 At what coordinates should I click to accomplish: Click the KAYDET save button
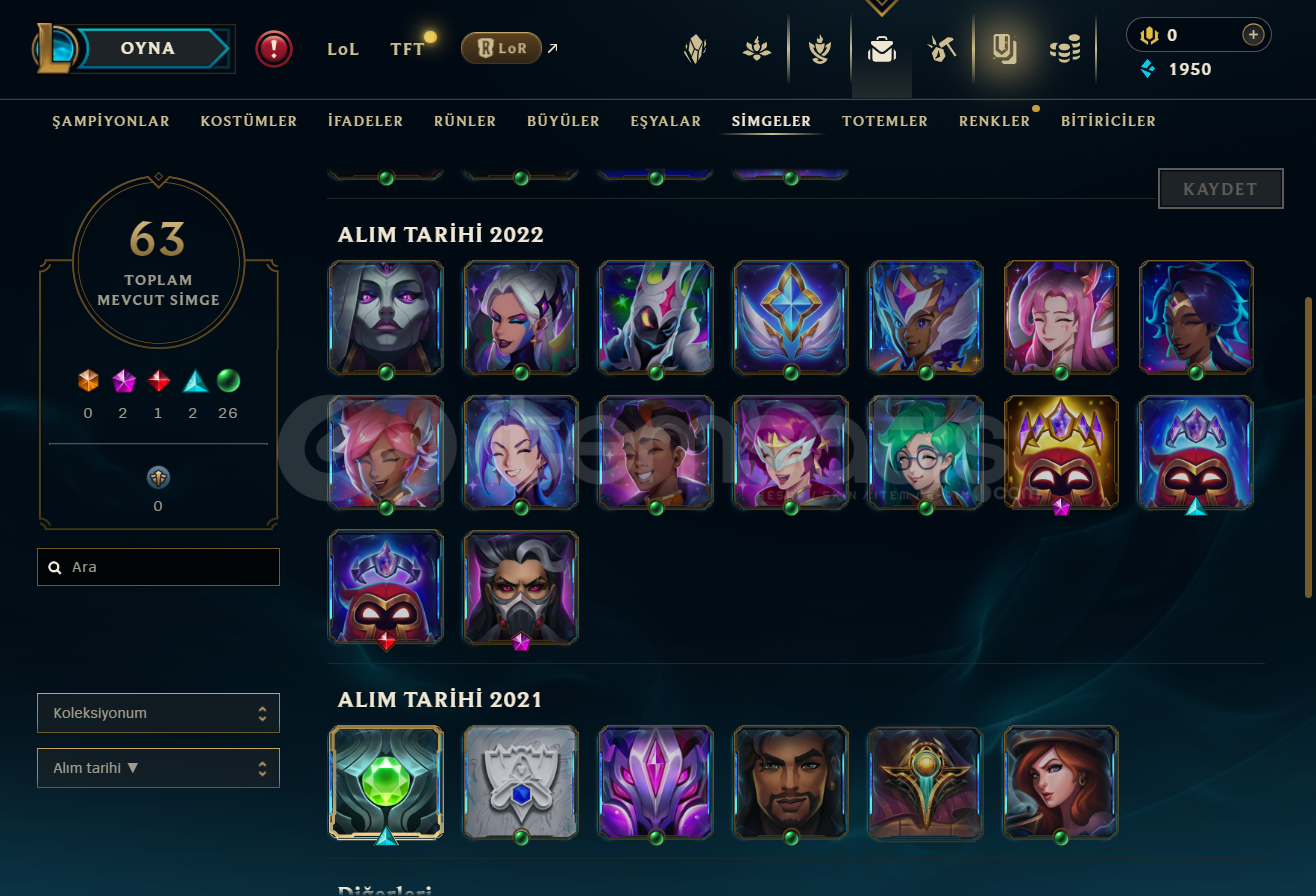coord(1220,188)
